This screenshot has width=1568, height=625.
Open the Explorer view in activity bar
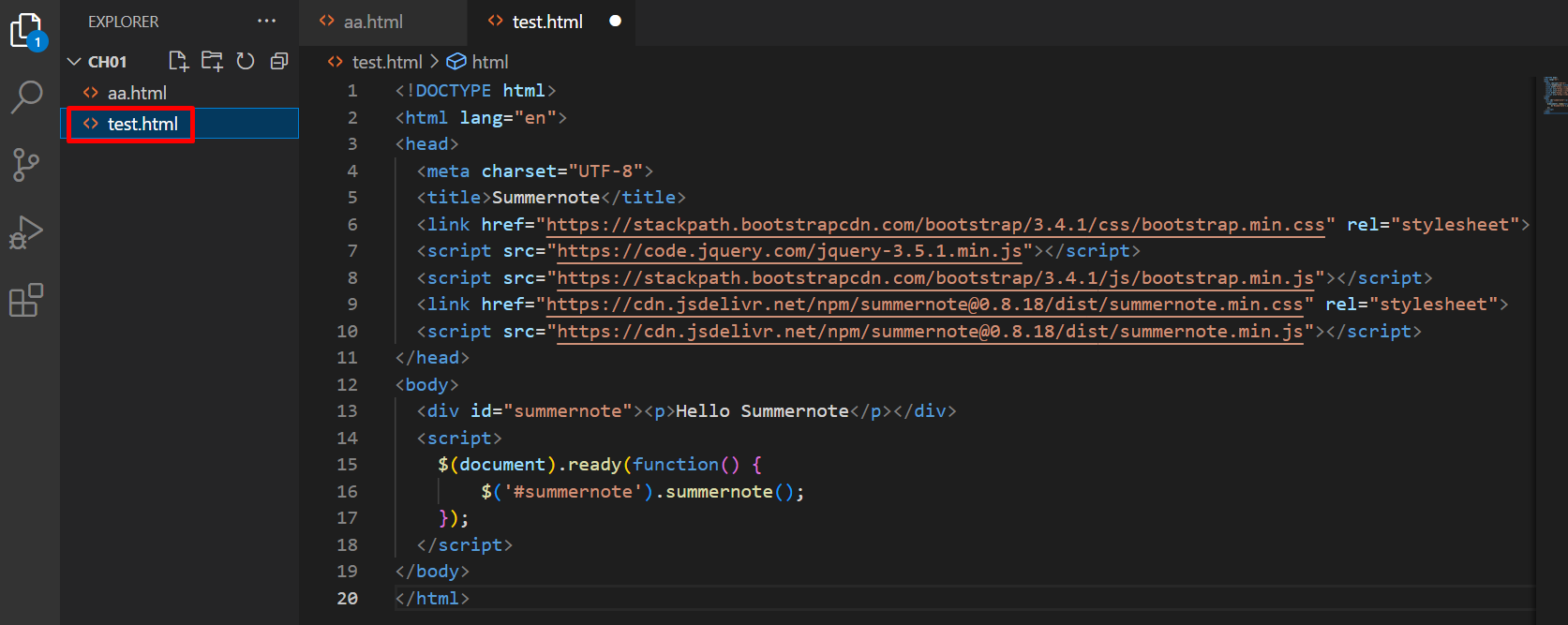tap(26, 31)
